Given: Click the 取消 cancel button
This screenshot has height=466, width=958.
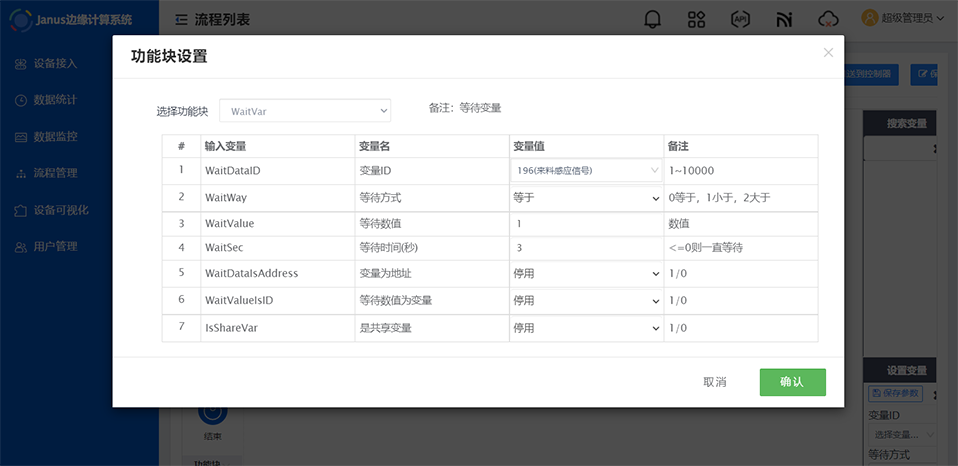Looking at the screenshot, I should point(715,382).
